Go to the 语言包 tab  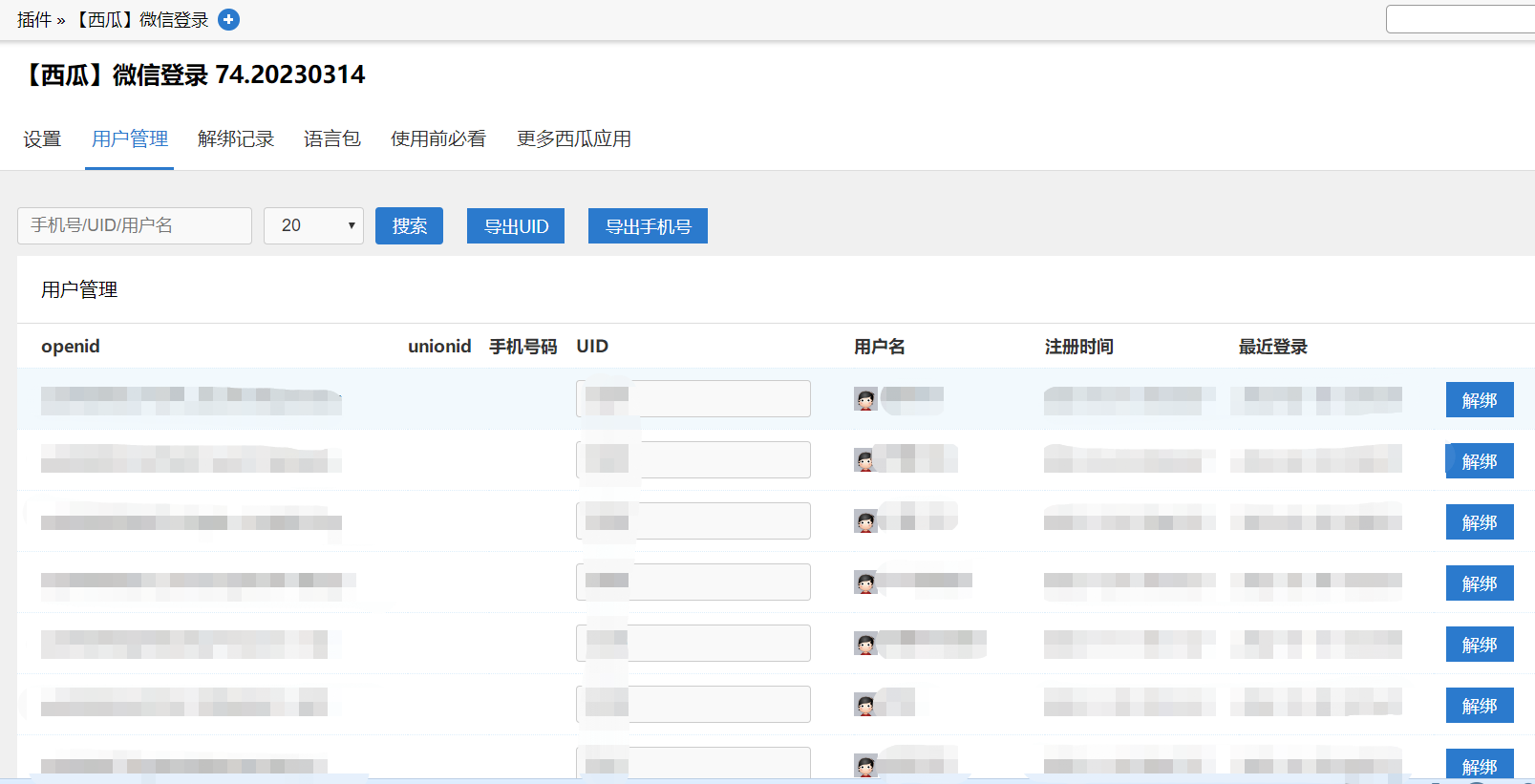332,139
